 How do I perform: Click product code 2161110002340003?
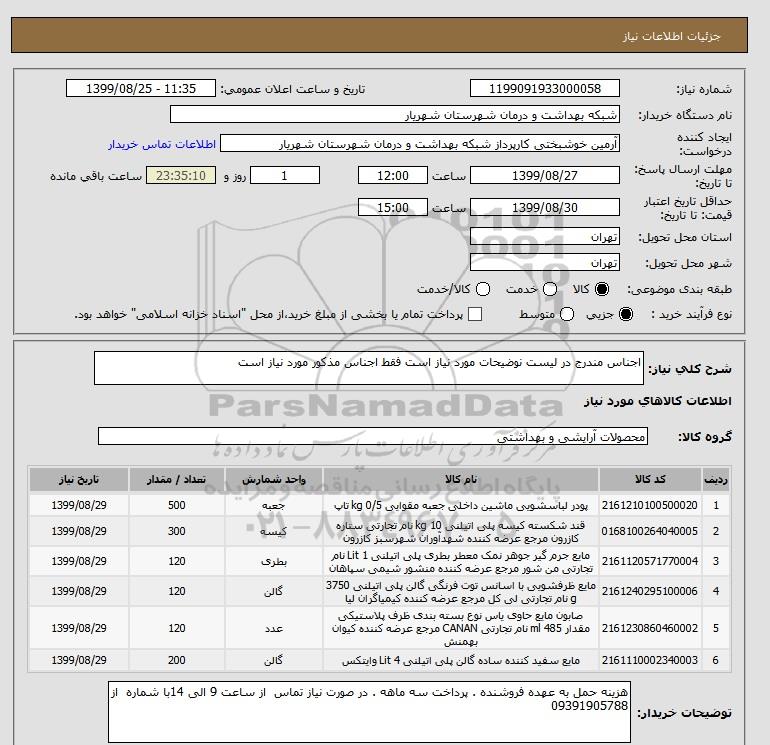point(650,660)
